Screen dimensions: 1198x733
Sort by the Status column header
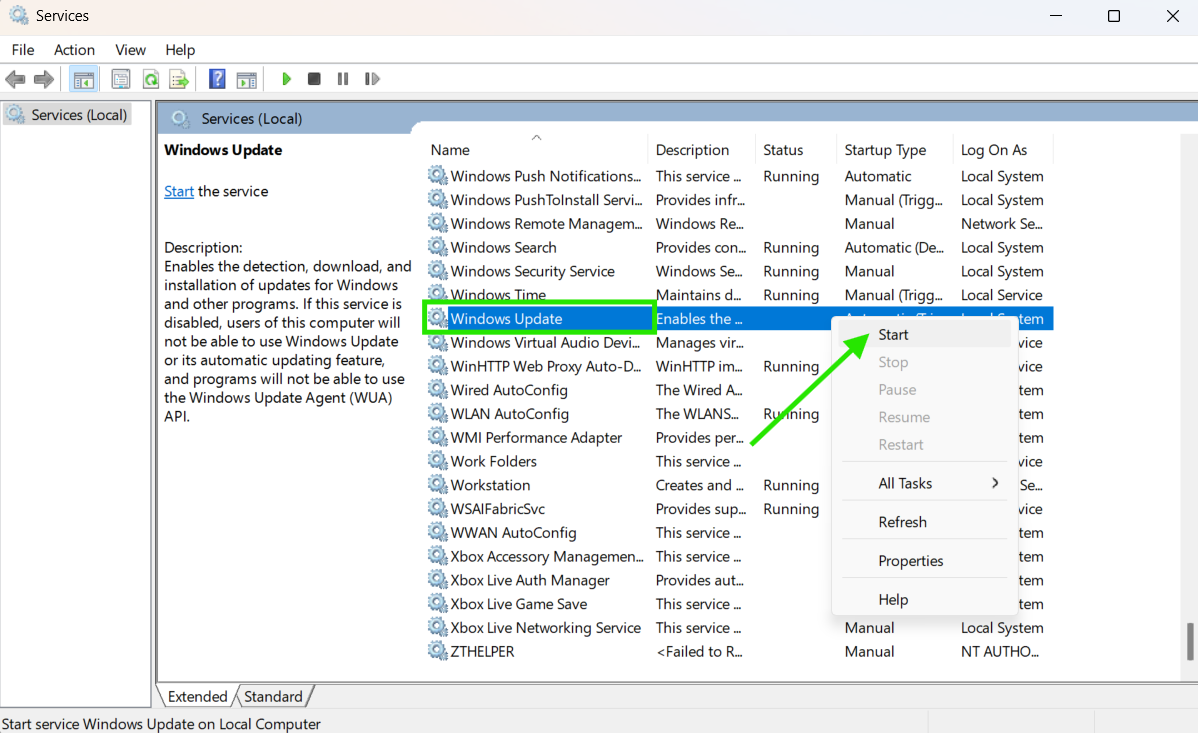795,150
